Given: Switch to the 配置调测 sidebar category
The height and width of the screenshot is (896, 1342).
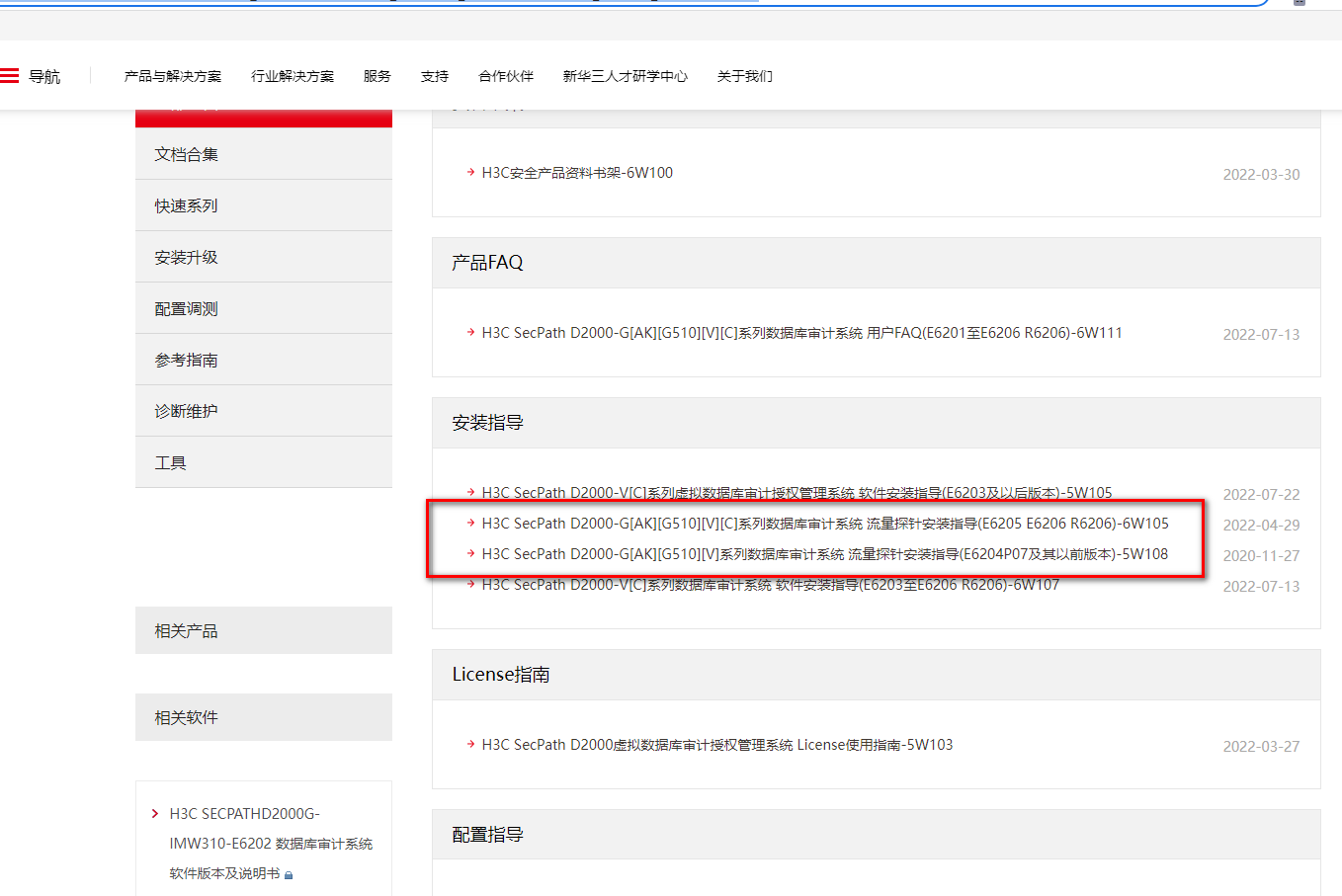Looking at the screenshot, I should (x=264, y=308).
